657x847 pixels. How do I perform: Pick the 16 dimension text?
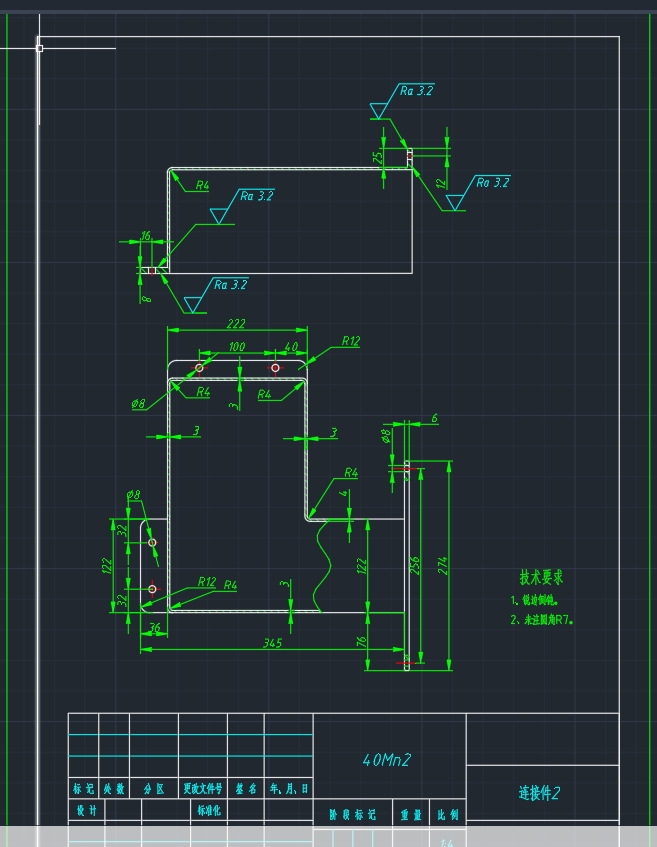(146, 236)
